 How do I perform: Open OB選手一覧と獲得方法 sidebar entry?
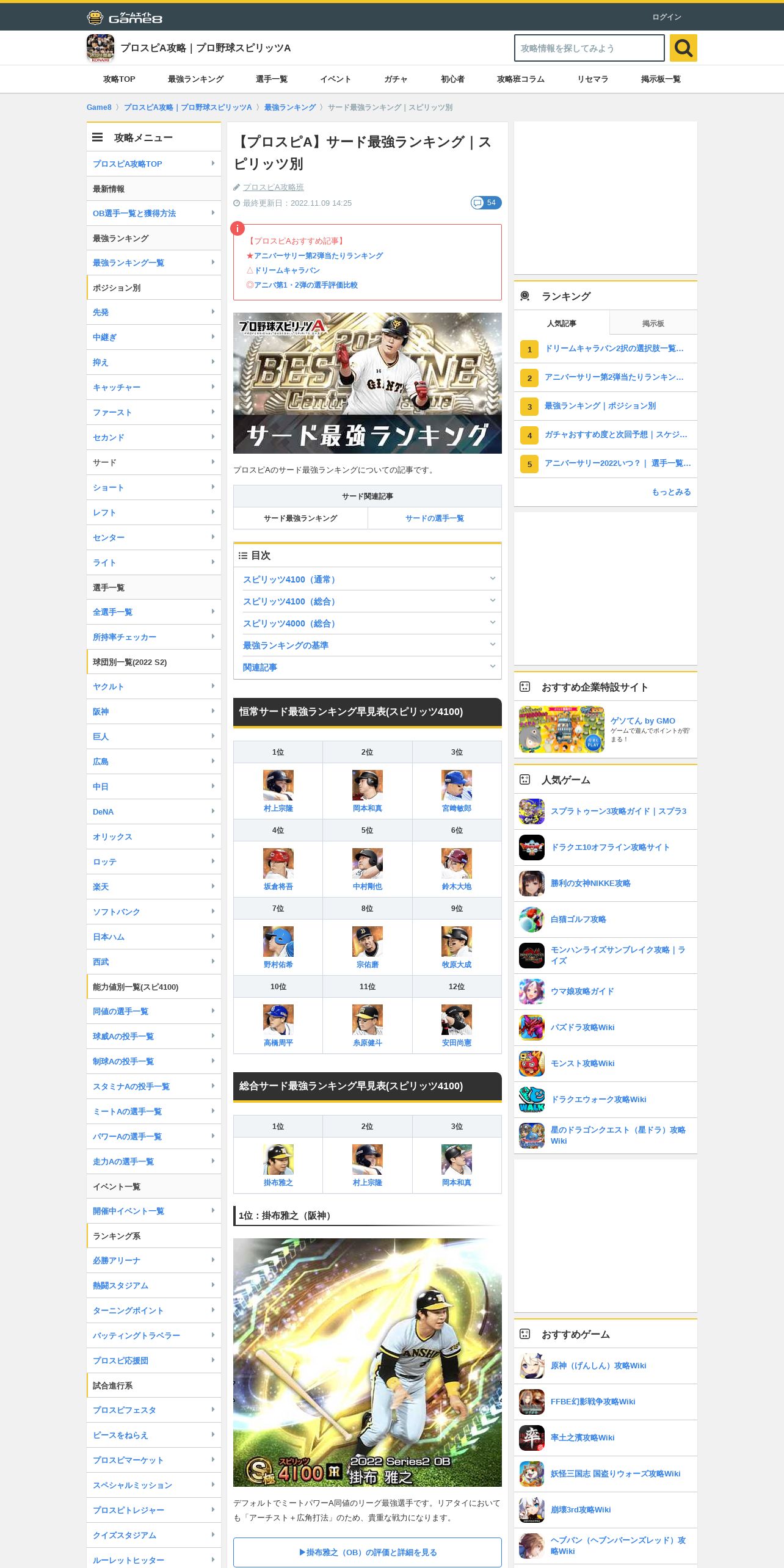click(x=154, y=213)
